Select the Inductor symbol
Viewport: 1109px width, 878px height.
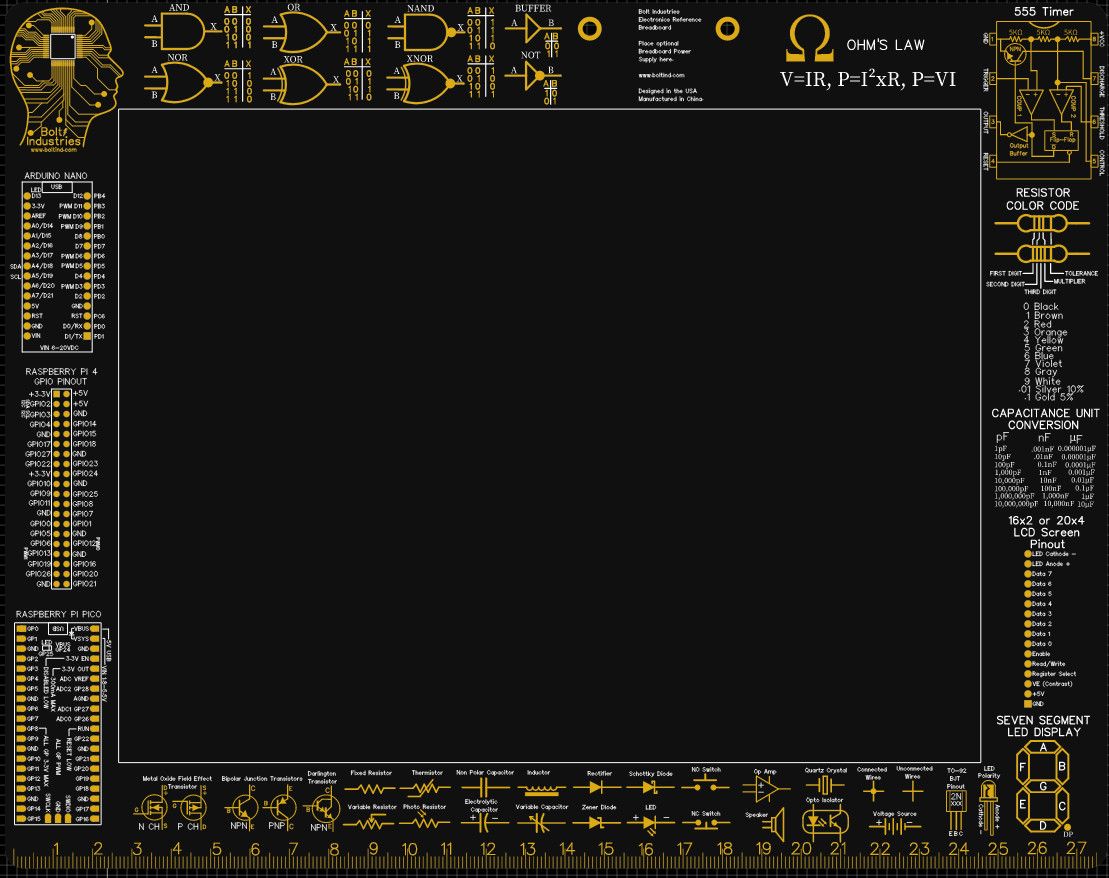pos(542,787)
